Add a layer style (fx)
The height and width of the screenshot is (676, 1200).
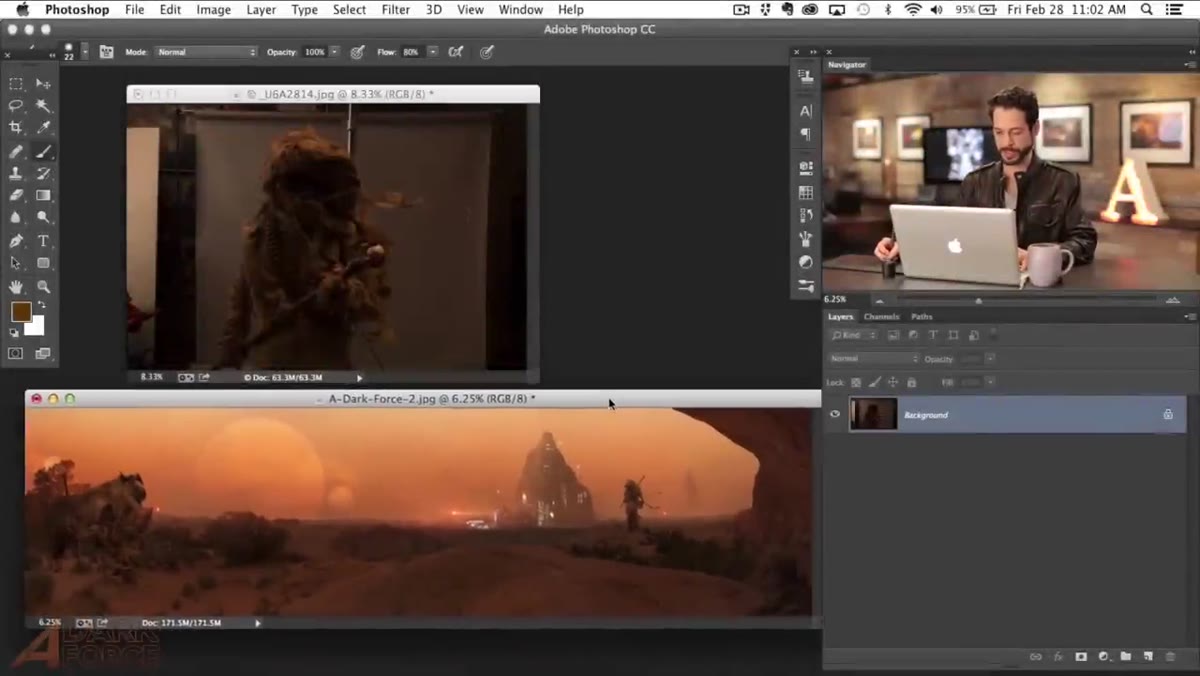click(1059, 657)
